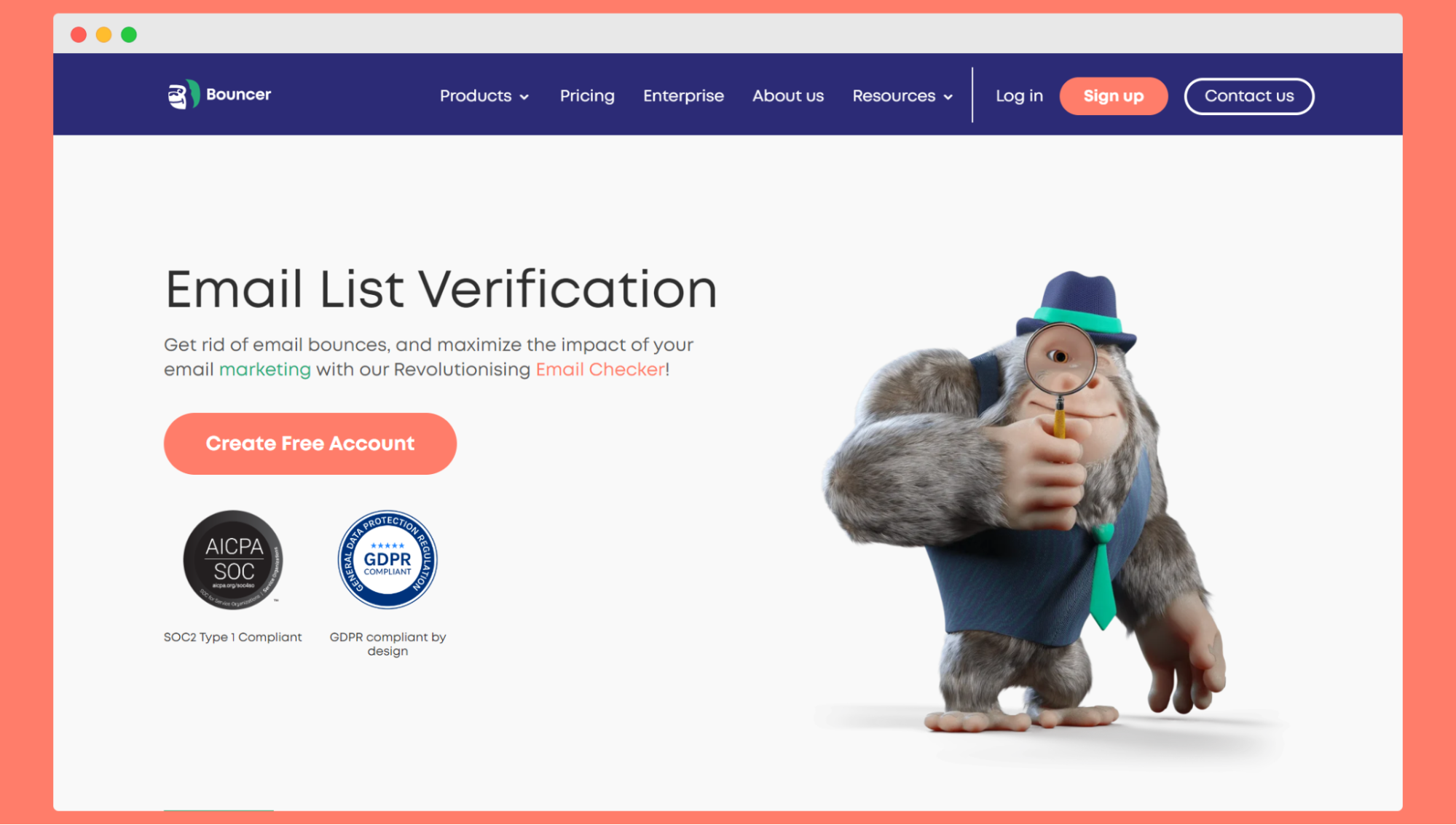Screen dimensions: 1456x825
Task: Open the Pricing menu item
Action: [587, 96]
